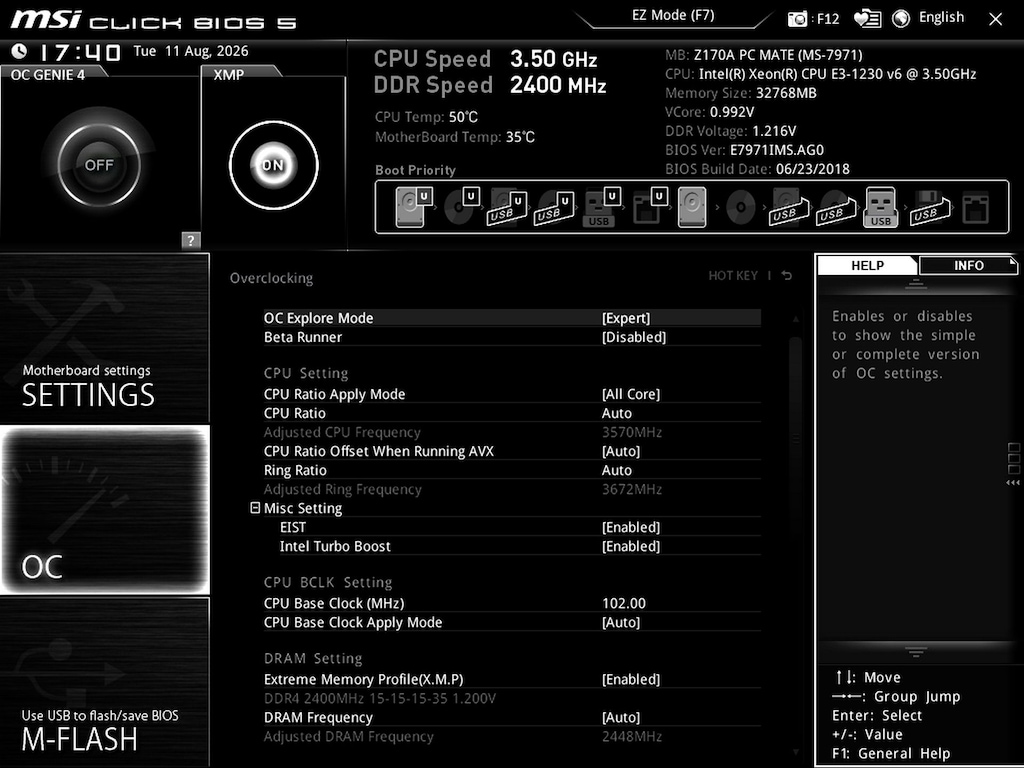Click the OC GENIE 4 header tab
This screenshot has height=768, width=1024.
point(48,74)
